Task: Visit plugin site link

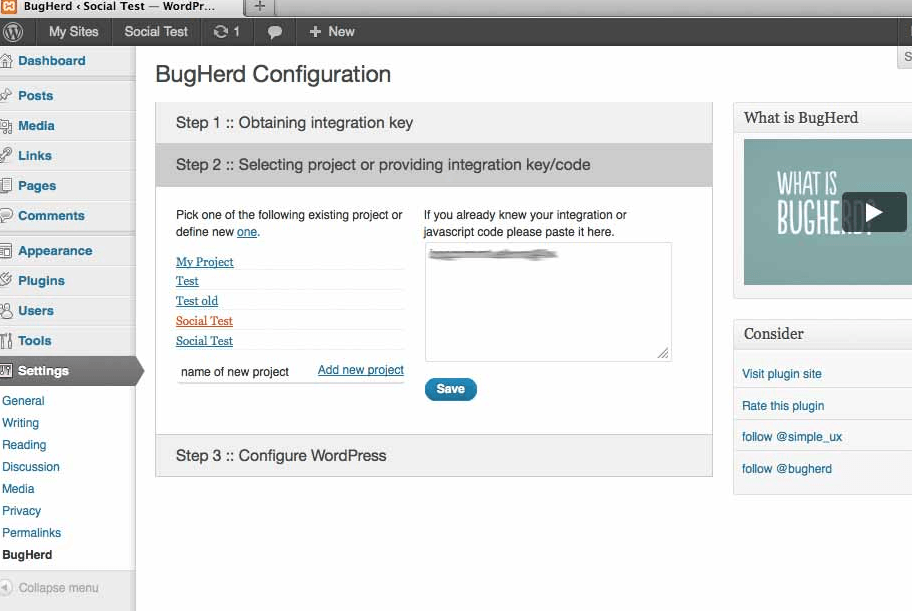Action: pos(782,374)
